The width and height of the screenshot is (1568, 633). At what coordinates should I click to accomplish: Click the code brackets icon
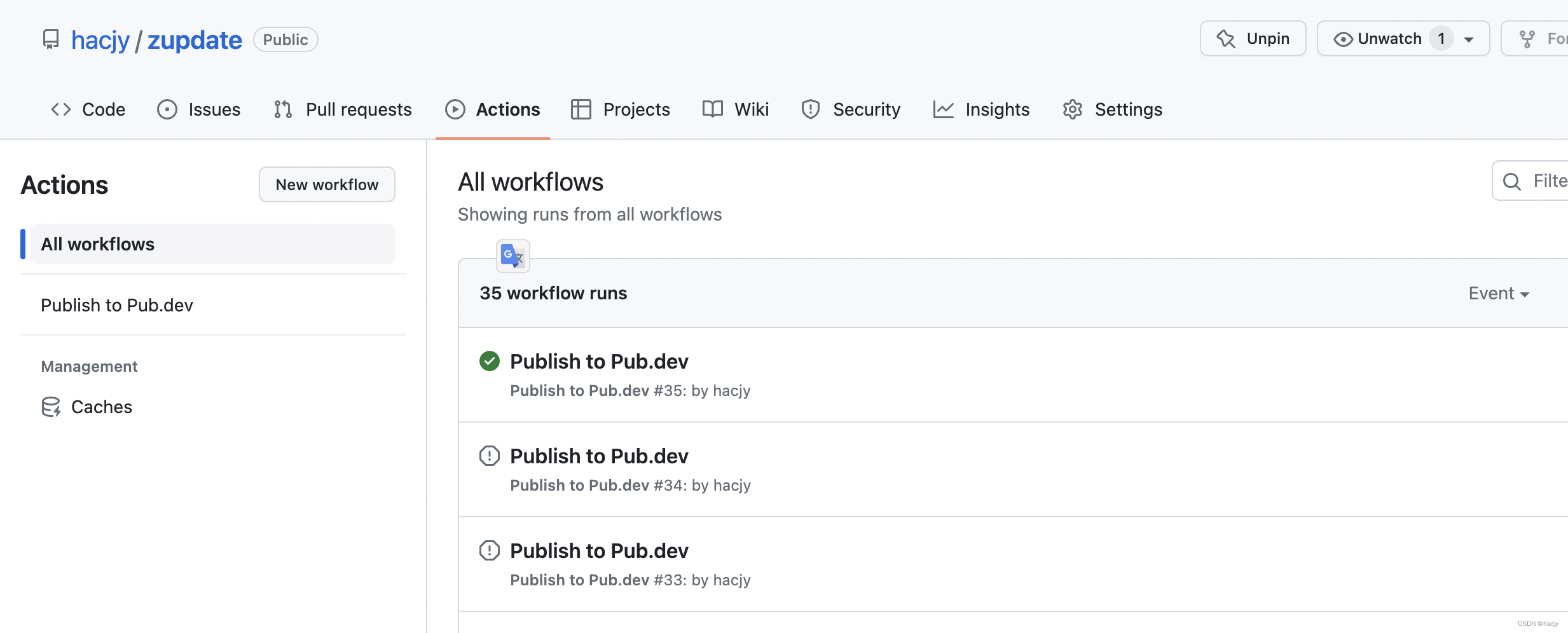(61, 109)
